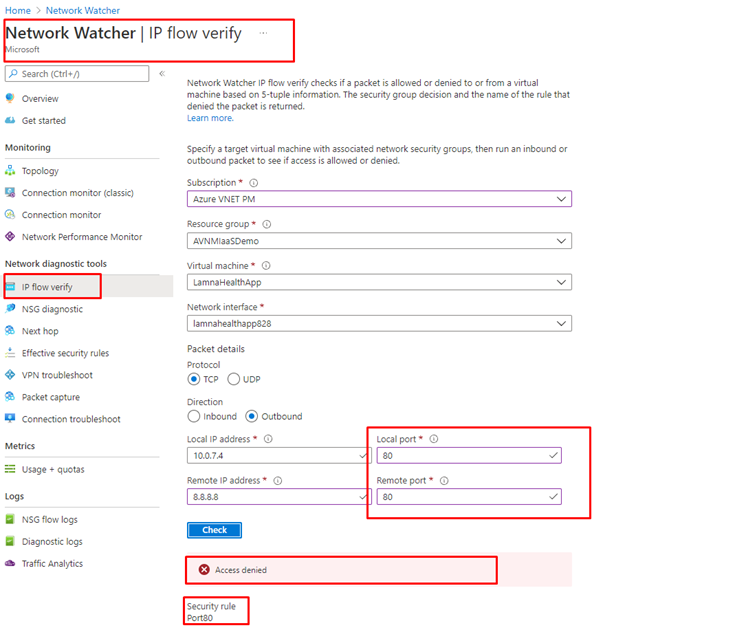Open the Virtual machine dropdown showing LamnaHealthApp
746x641 pixels.
point(379,282)
